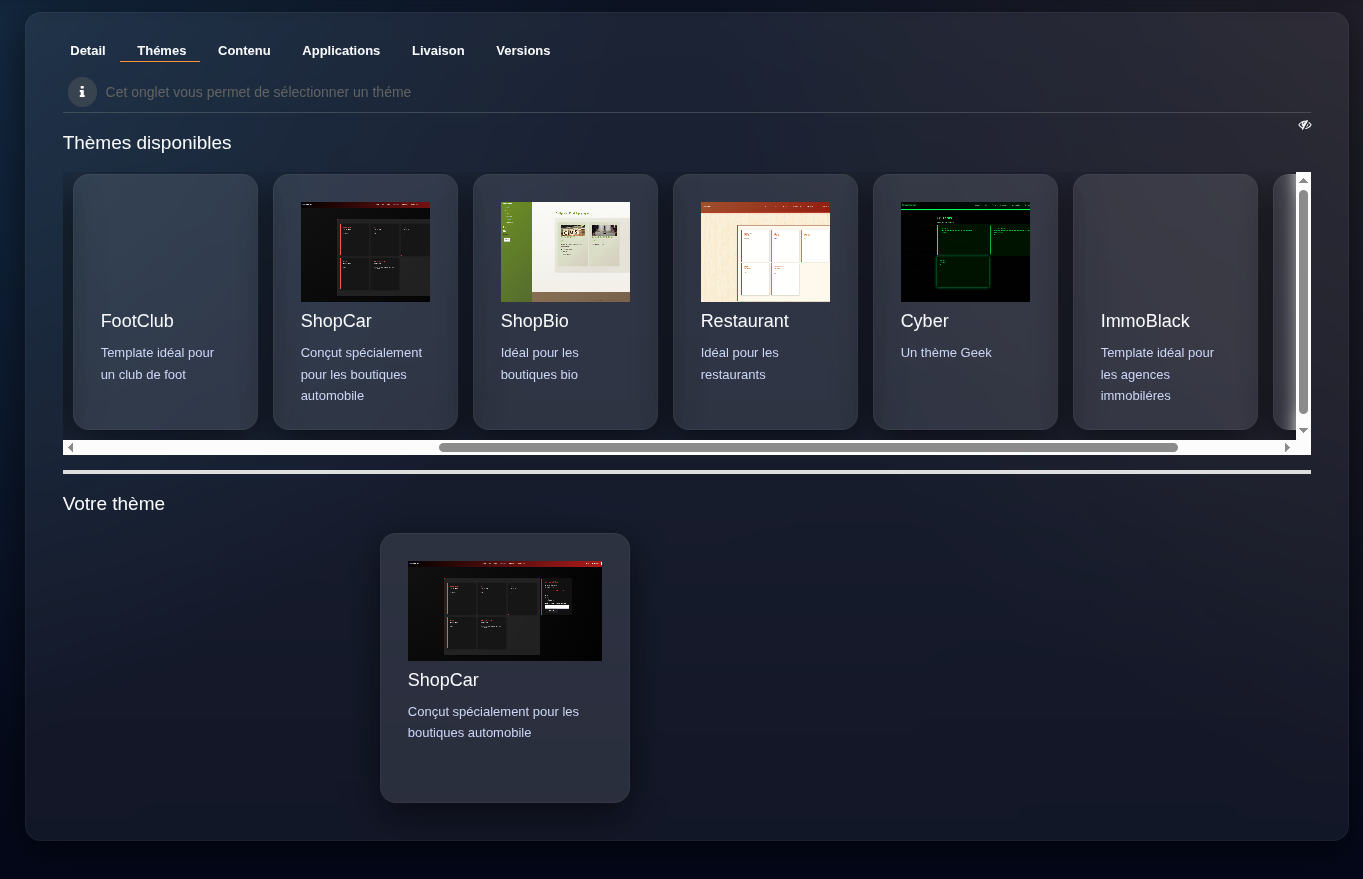Go to the Livaison tab
This screenshot has height=879, width=1363.
[438, 51]
